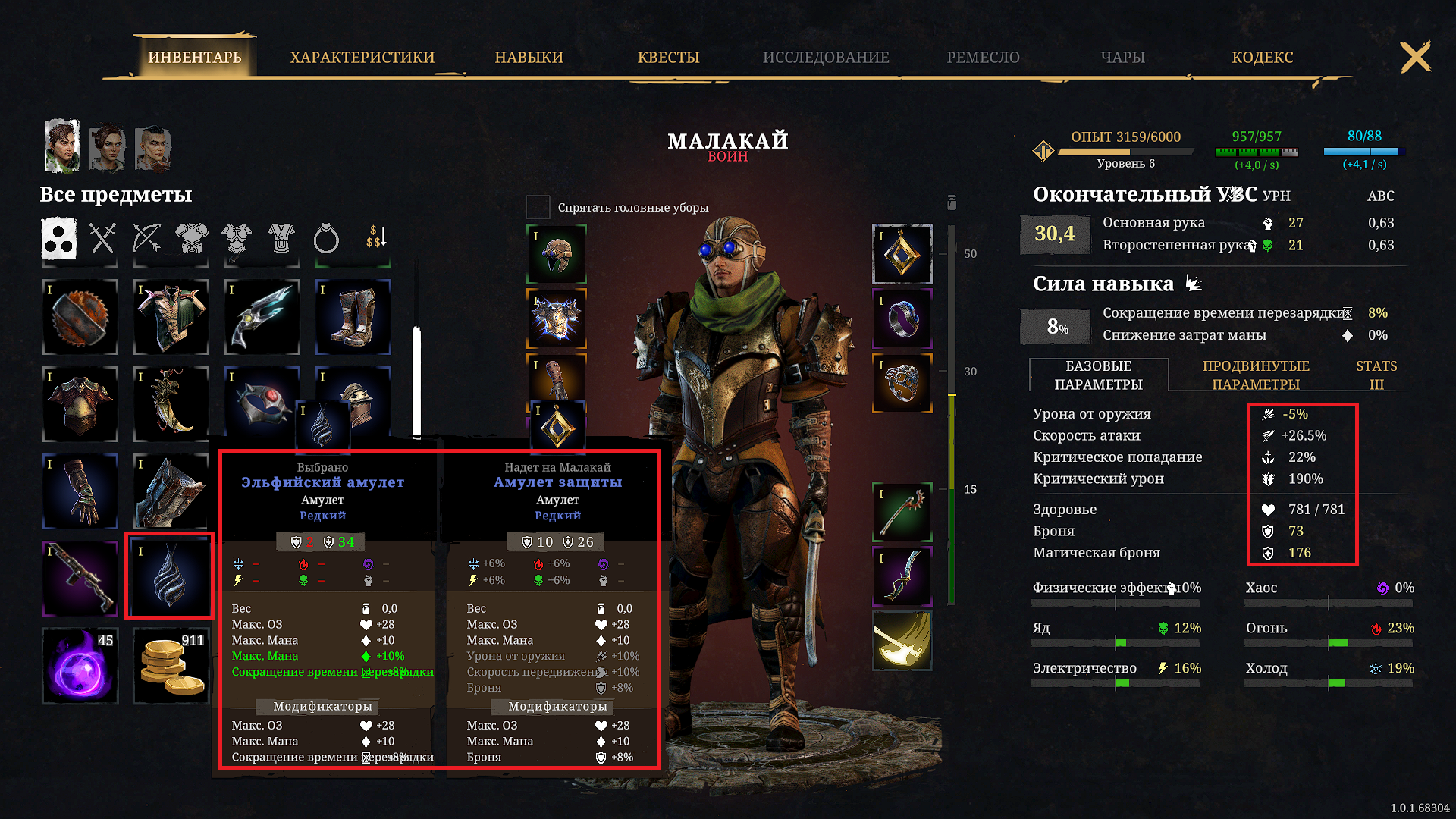Open the Квесты tab
The width and height of the screenshot is (1456, 819).
[x=668, y=58]
